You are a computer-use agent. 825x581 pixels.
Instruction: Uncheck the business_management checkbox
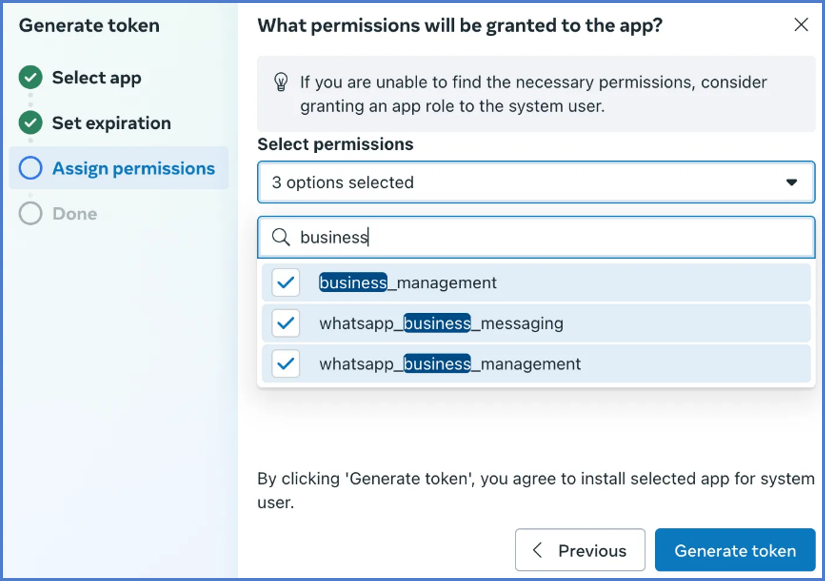(x=286, y=283)
